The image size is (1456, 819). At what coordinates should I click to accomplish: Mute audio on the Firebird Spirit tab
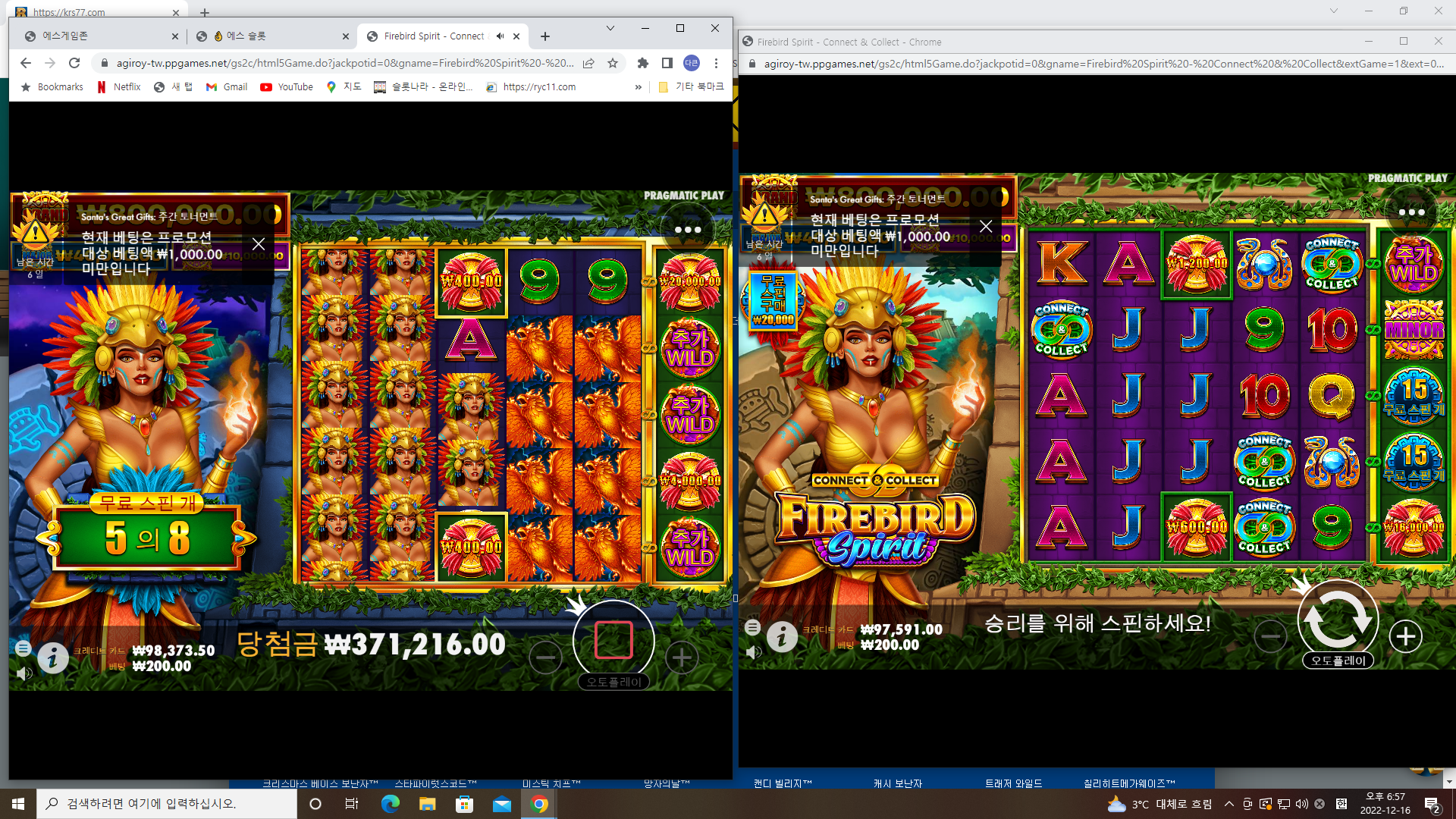500,36
